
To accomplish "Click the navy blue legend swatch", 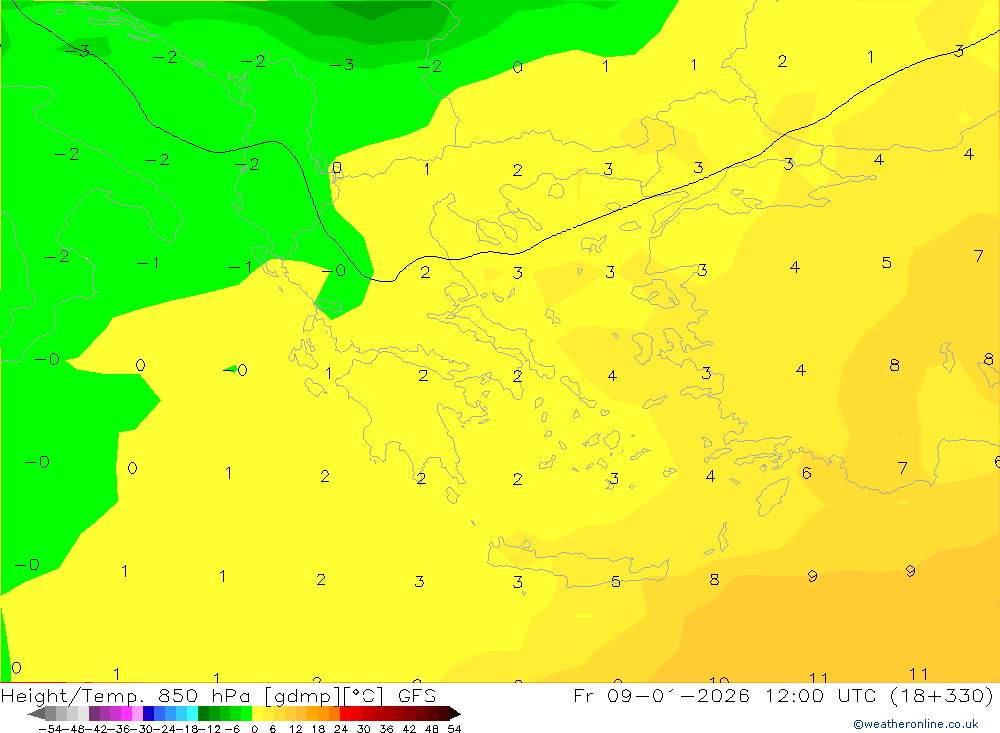I will click(148, 714).
